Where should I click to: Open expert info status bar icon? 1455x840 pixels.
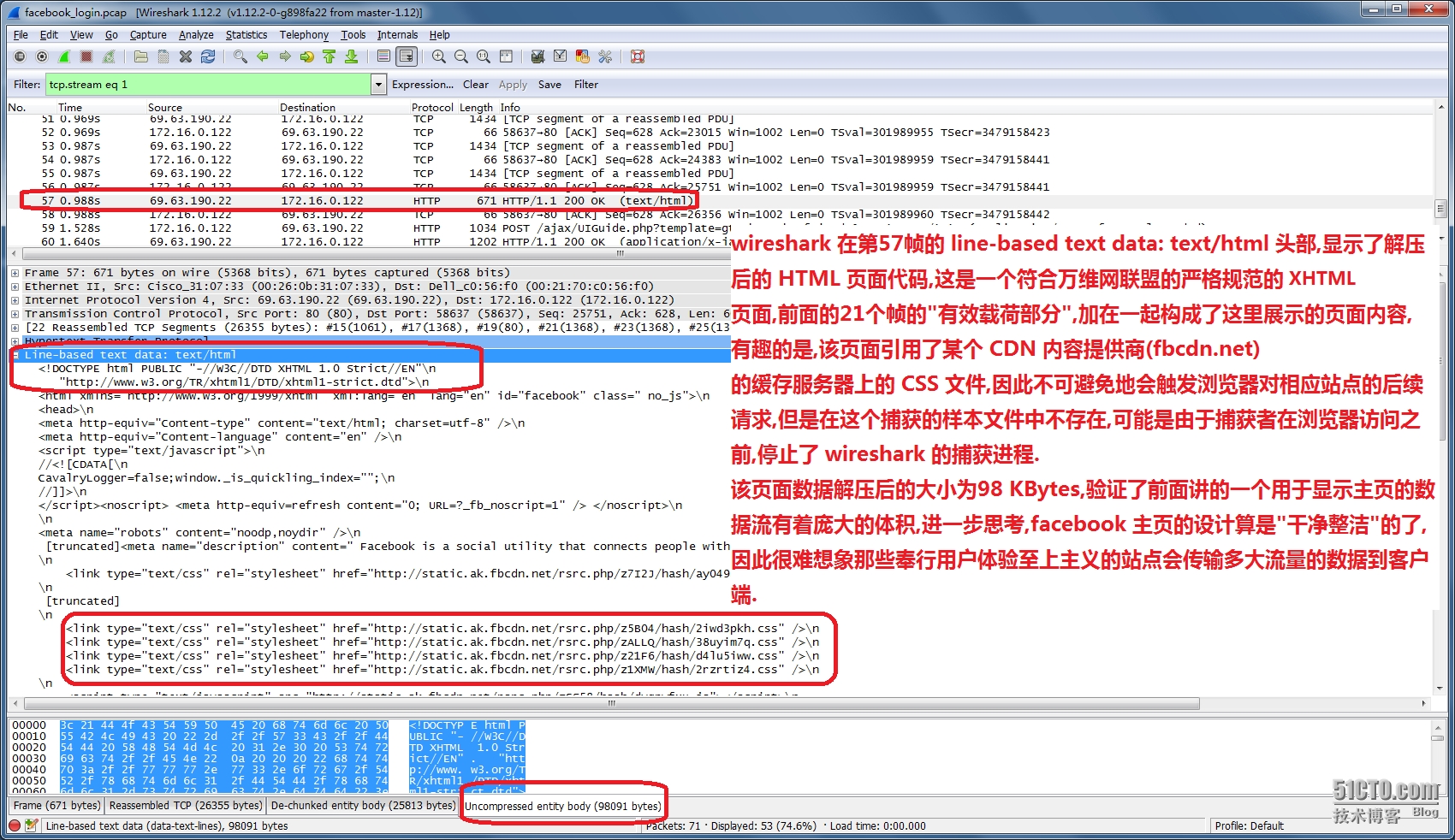[x=15, y=825]
